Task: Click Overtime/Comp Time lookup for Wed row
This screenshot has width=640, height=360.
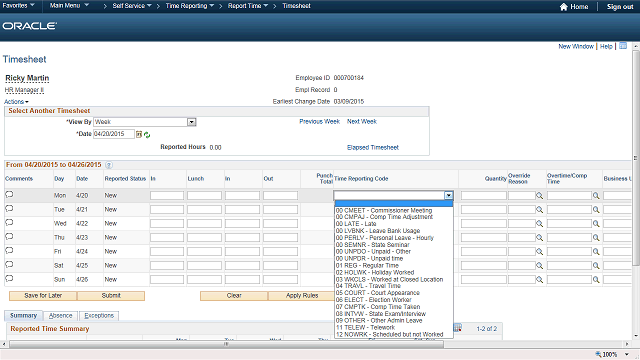Action: tap(596, 224)
